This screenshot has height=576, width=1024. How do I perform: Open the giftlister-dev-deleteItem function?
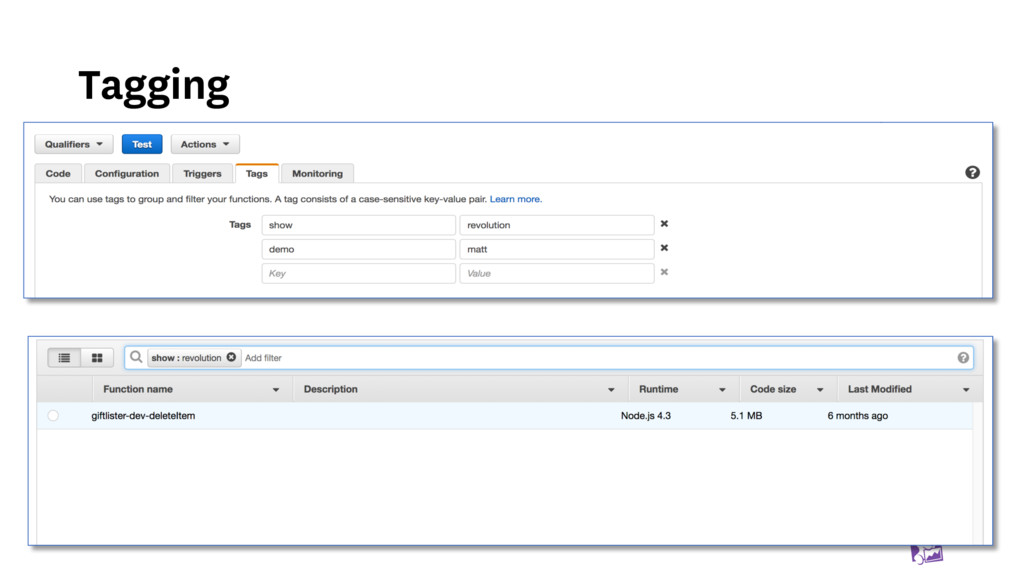(143, 415)
